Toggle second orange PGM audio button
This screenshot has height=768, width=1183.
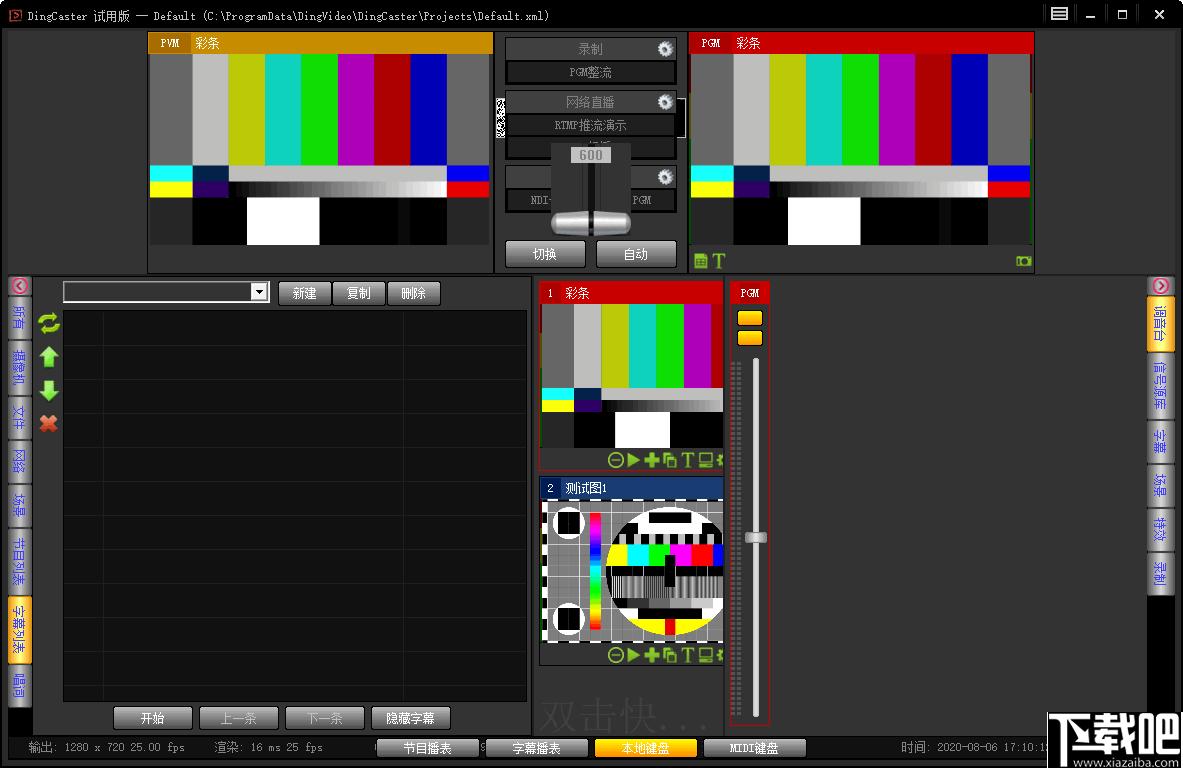coord(750,337)
